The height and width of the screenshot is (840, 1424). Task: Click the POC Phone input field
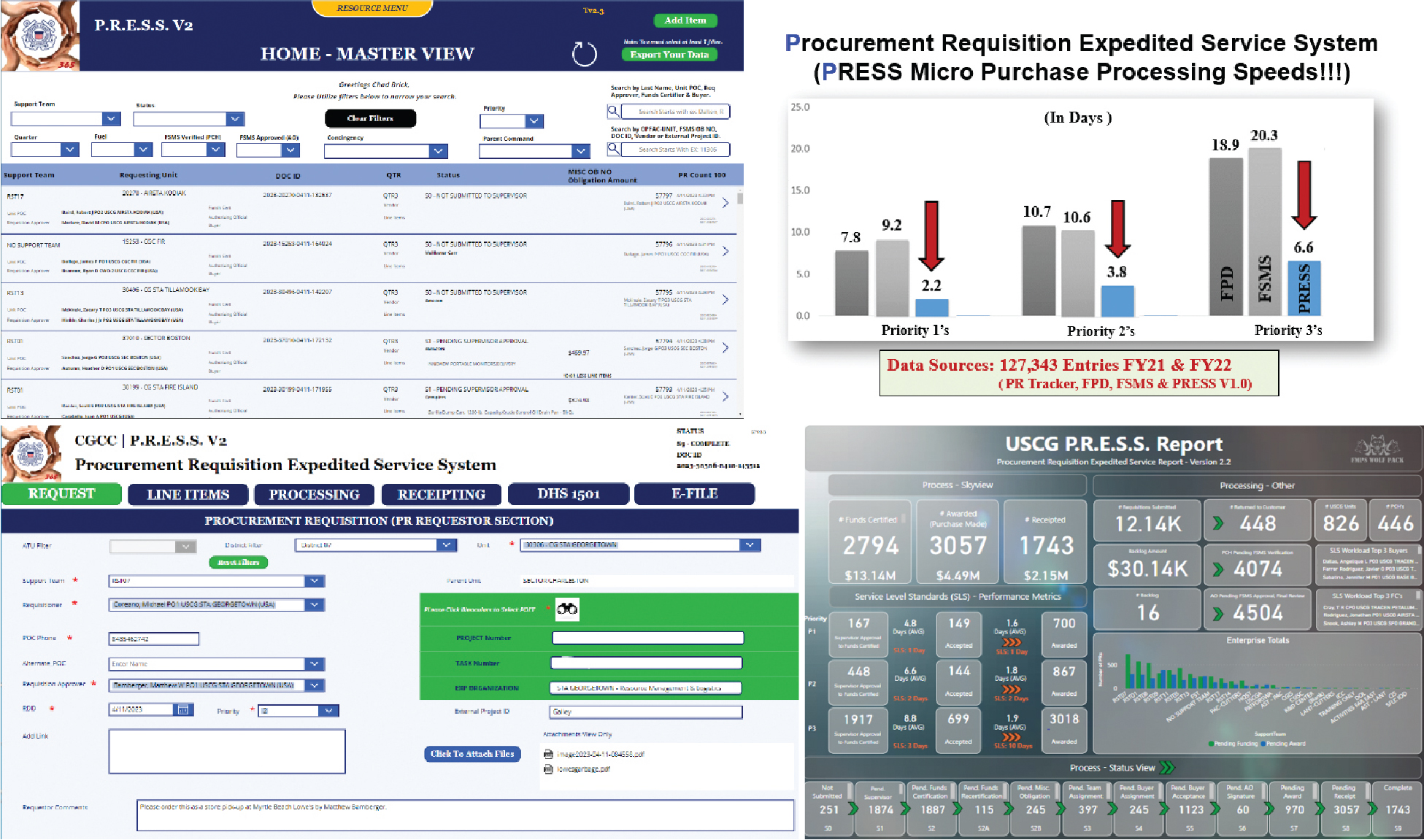[153, 639]
